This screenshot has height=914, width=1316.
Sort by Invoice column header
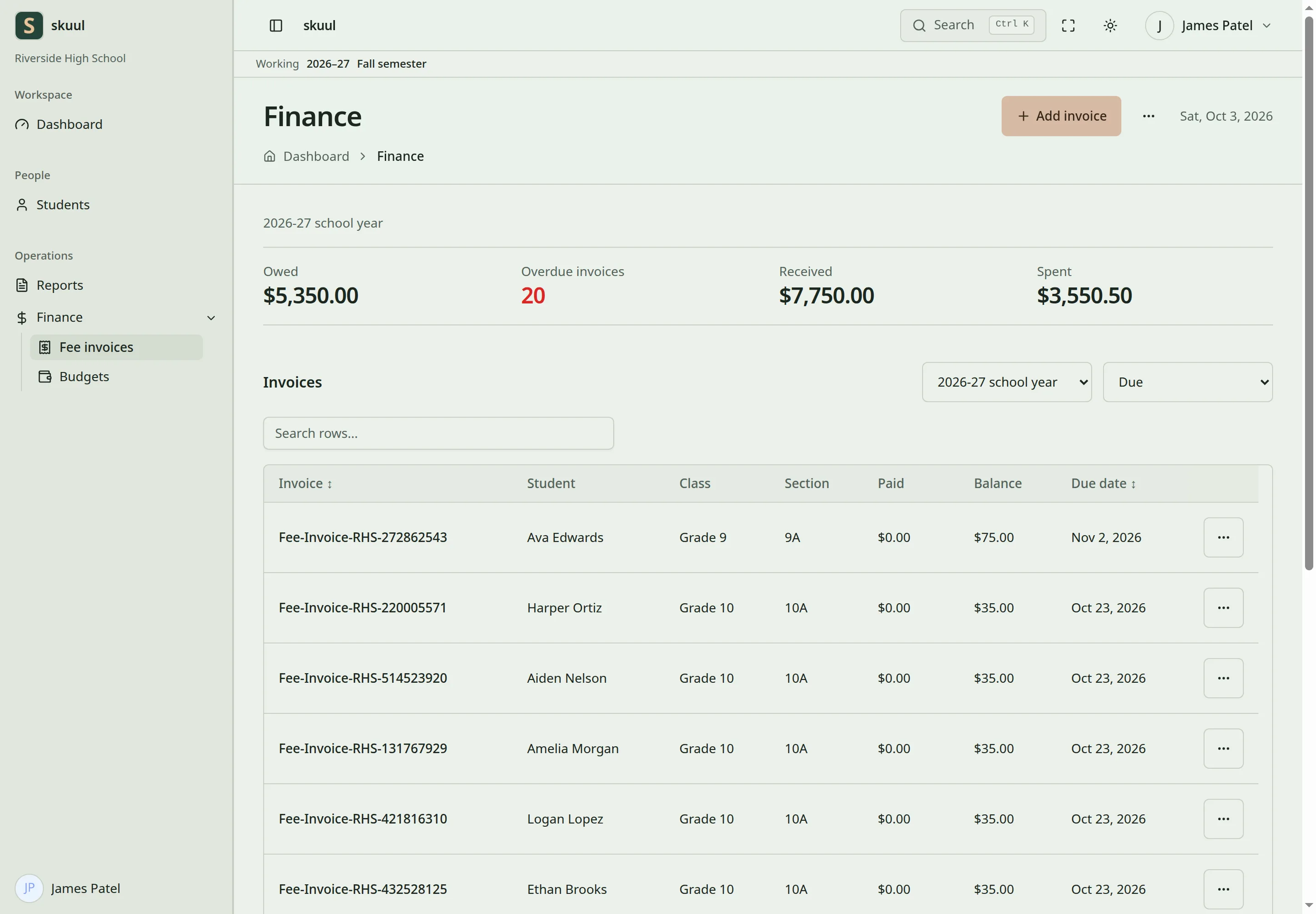tap(305, 484)
